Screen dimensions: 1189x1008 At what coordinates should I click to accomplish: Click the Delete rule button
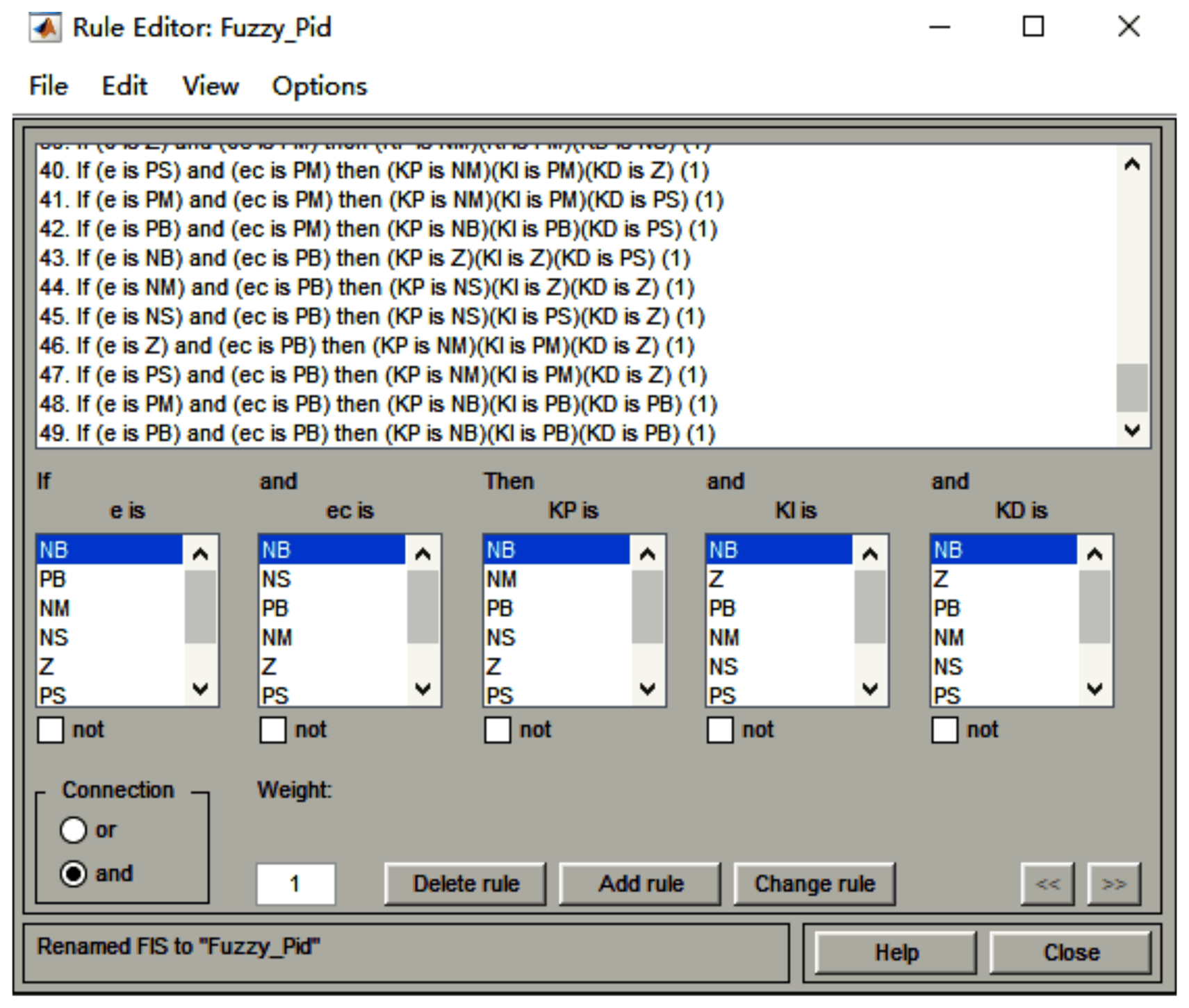pos(466,884)
